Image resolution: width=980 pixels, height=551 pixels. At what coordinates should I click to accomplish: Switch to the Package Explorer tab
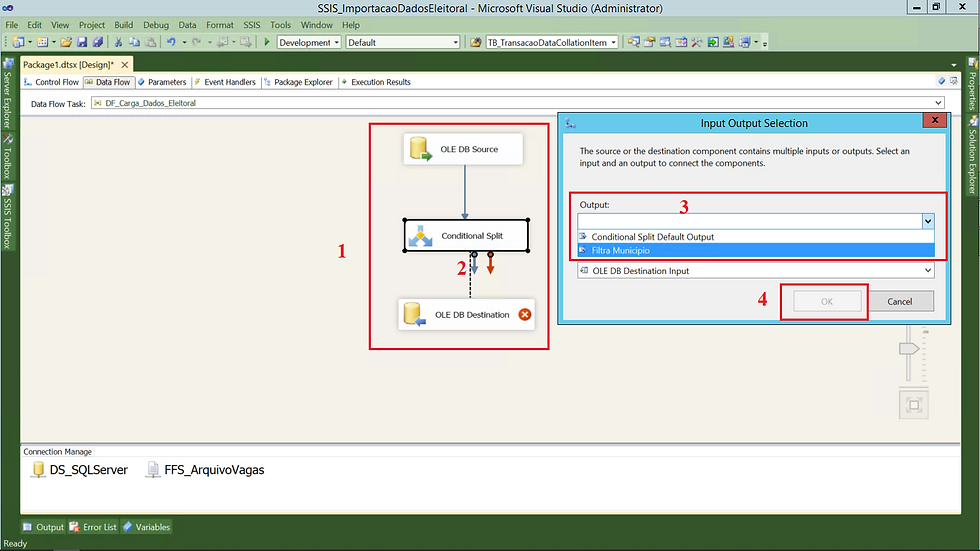[x=298, y=82]
